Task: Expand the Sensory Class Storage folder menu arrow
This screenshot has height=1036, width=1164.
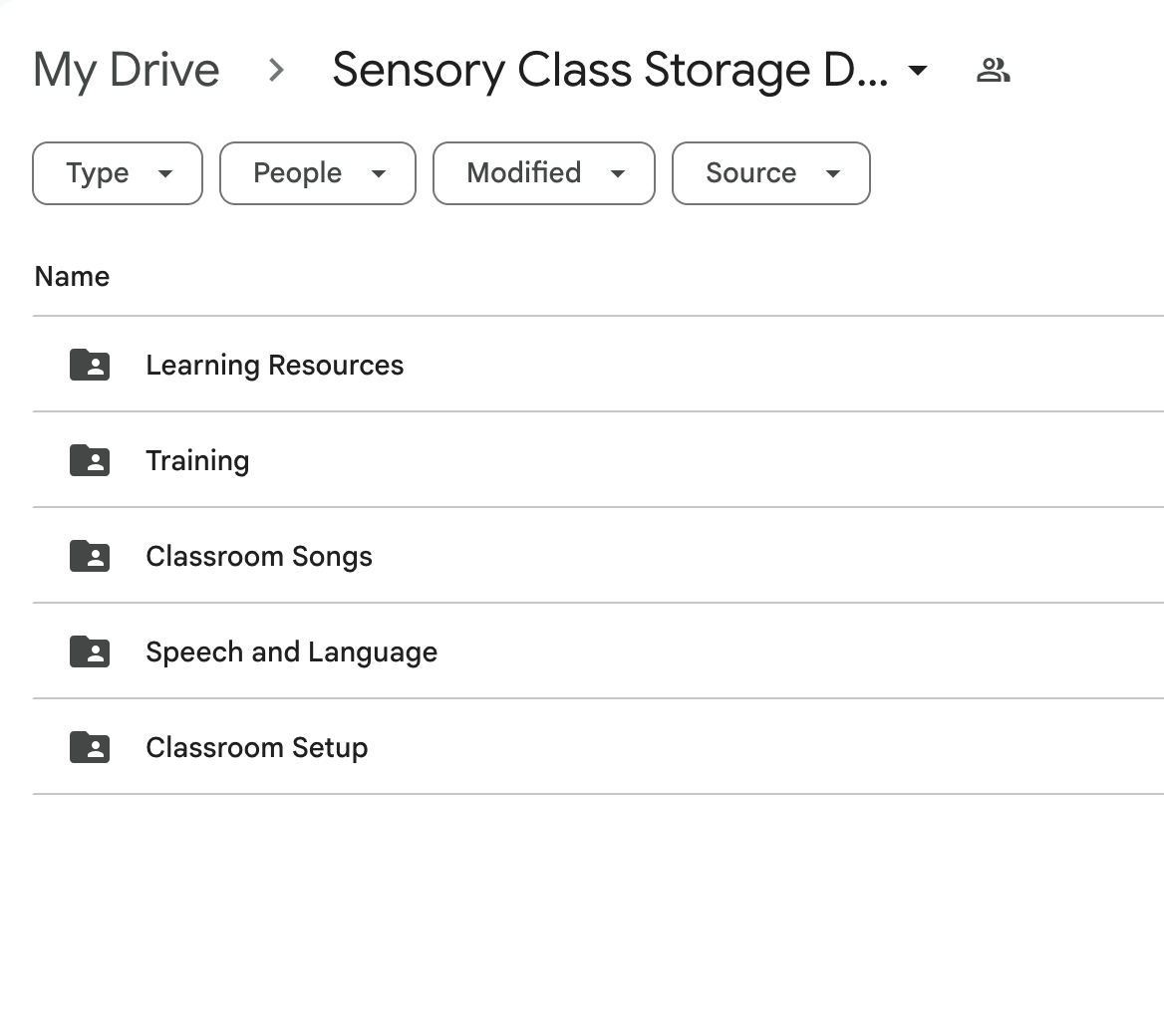Action: [918, 71]
